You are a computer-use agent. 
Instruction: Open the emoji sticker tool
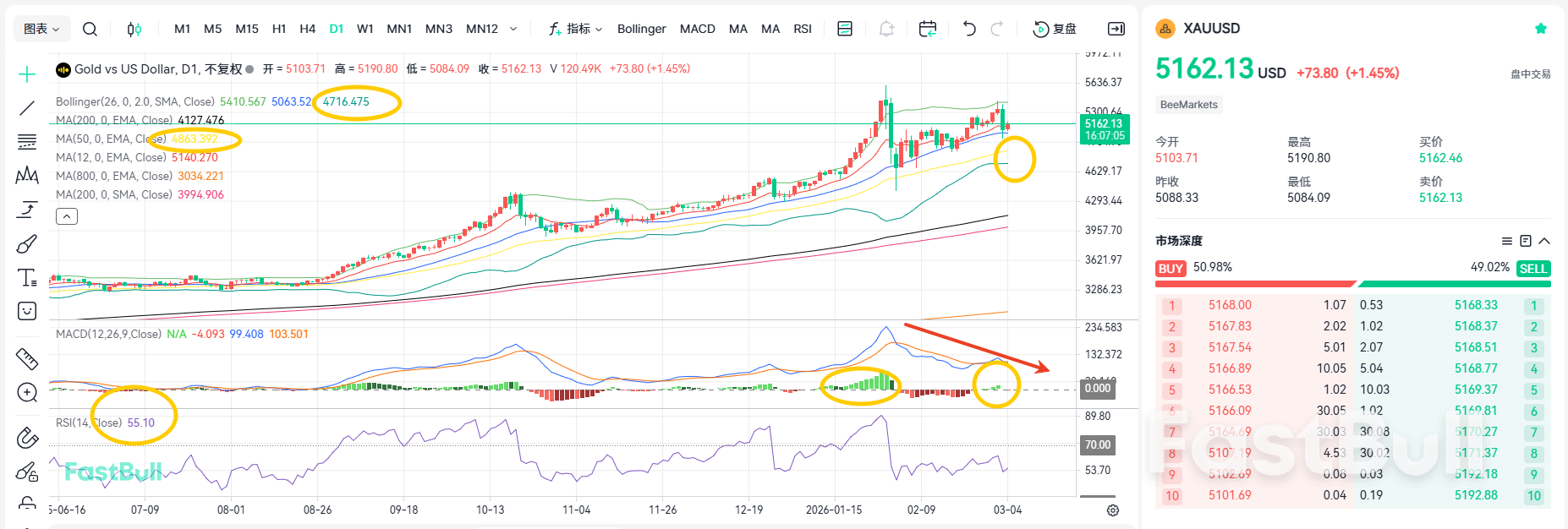pyautogui.click(x=27, y=311)
